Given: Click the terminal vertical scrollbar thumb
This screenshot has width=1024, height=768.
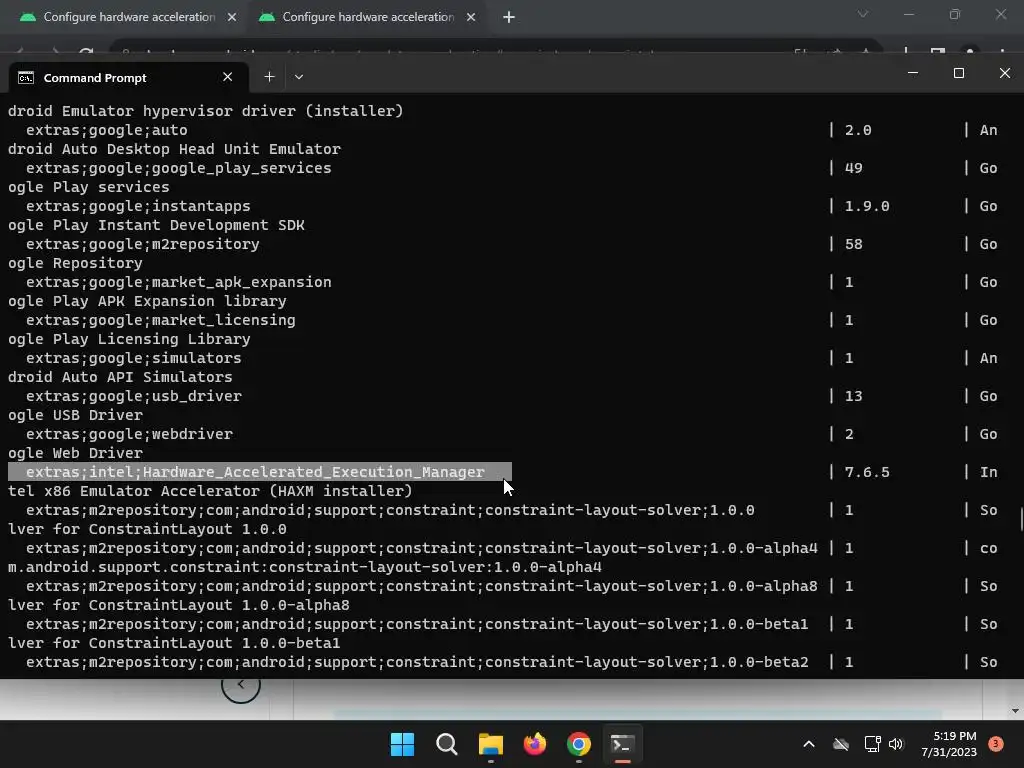Looking at the screenshot, I should (1021, 520).
